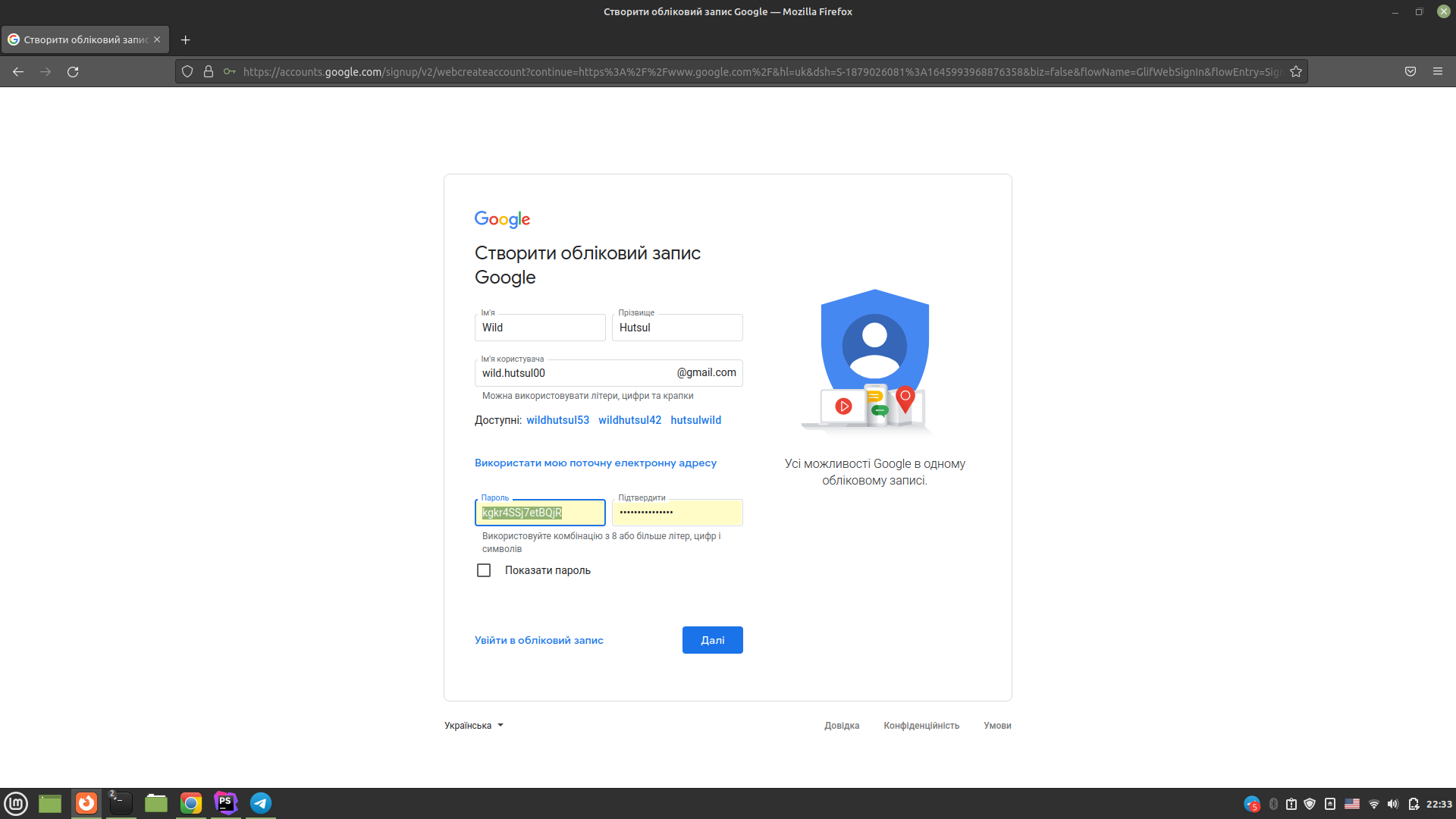1456x819 pixels.
Task: Open the sound volume tray icon
Action: 1393,804
